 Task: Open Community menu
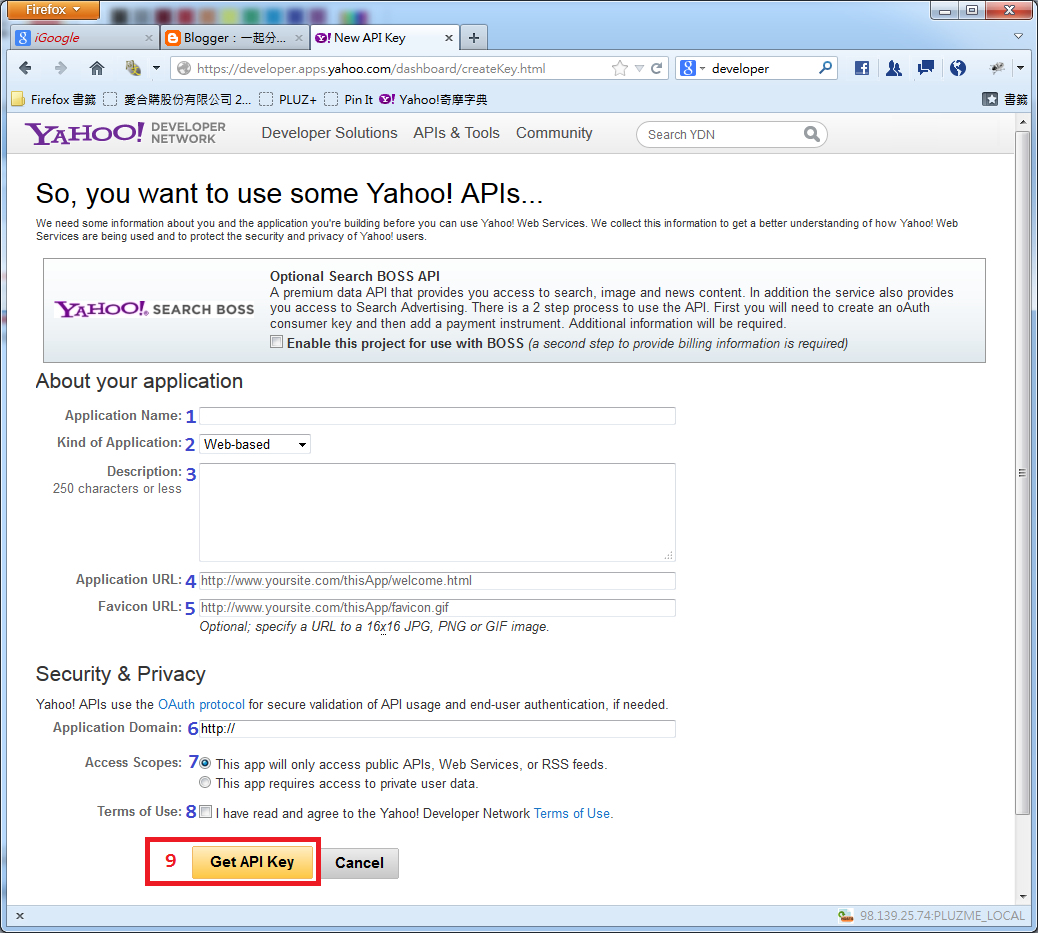[x=554, y=133]
